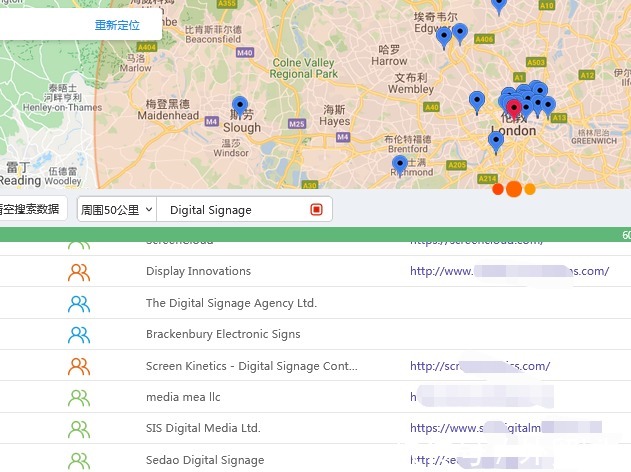
Task: Click the Colne Valley Regional Park label
Action: [303, 68]
